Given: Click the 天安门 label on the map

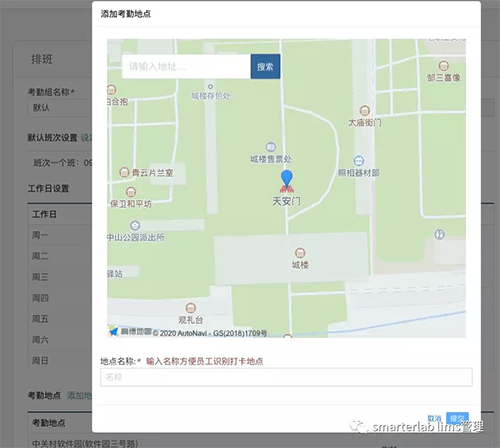Looking at the screenshot, I should tap(286, 201).
